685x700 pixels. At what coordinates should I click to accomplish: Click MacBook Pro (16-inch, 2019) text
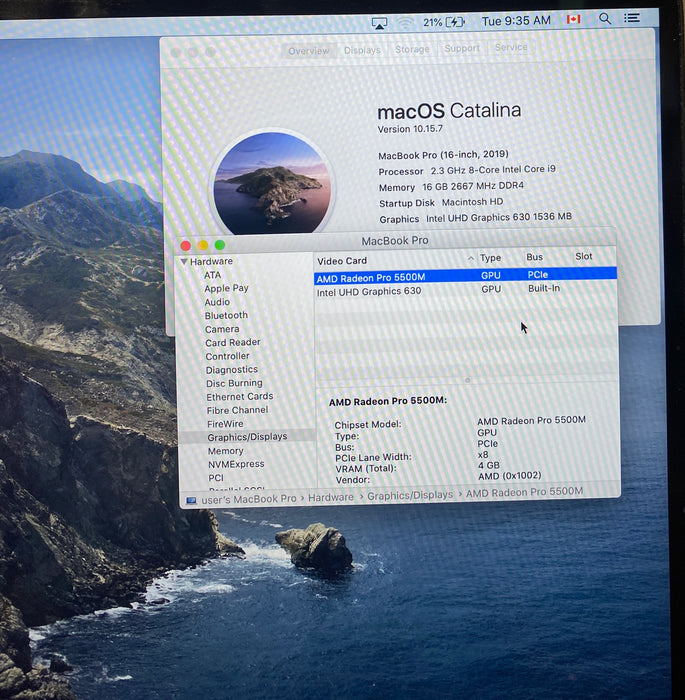coord(443,155)
